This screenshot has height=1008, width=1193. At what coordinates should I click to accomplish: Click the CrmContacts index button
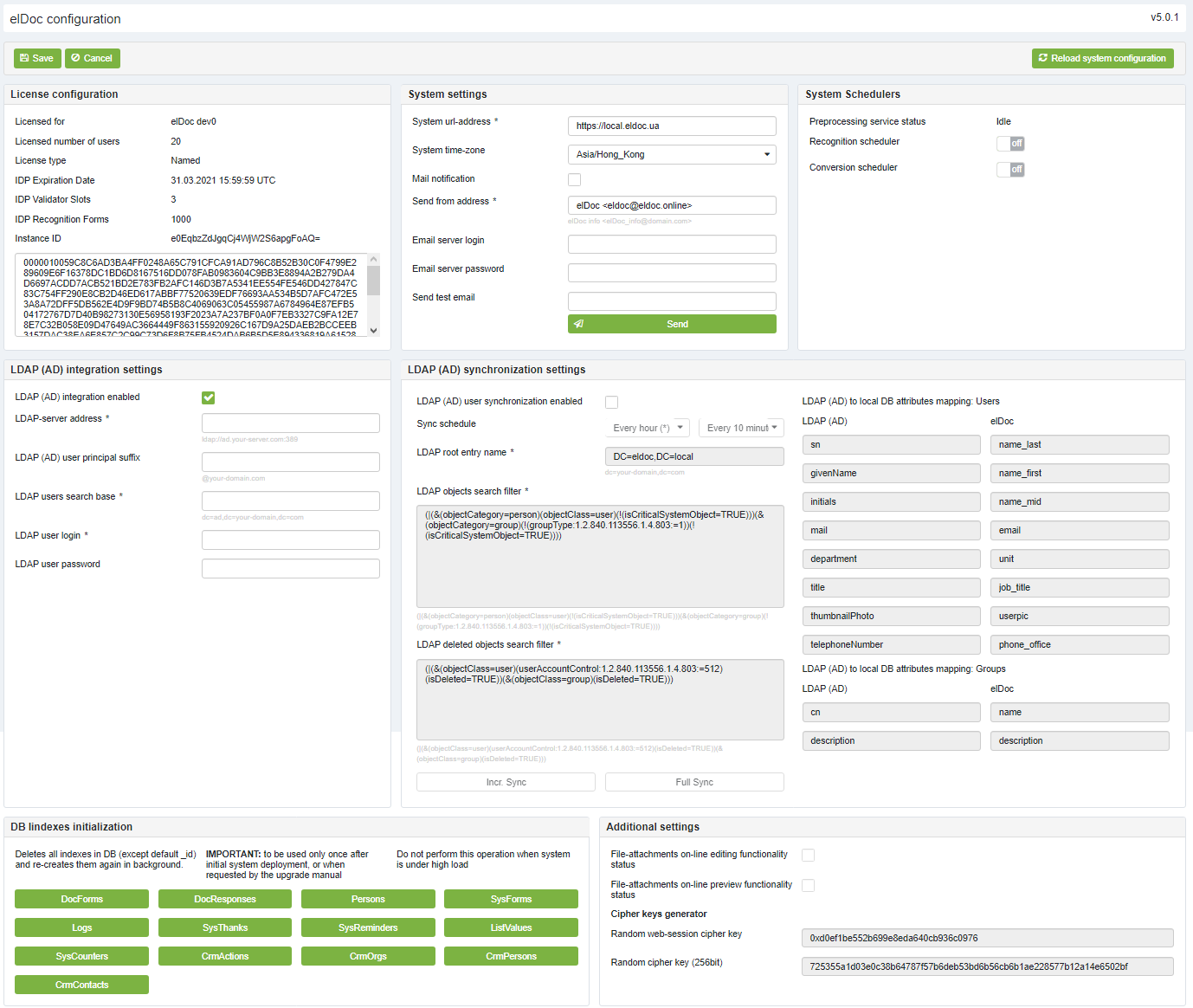coord(81,985)
